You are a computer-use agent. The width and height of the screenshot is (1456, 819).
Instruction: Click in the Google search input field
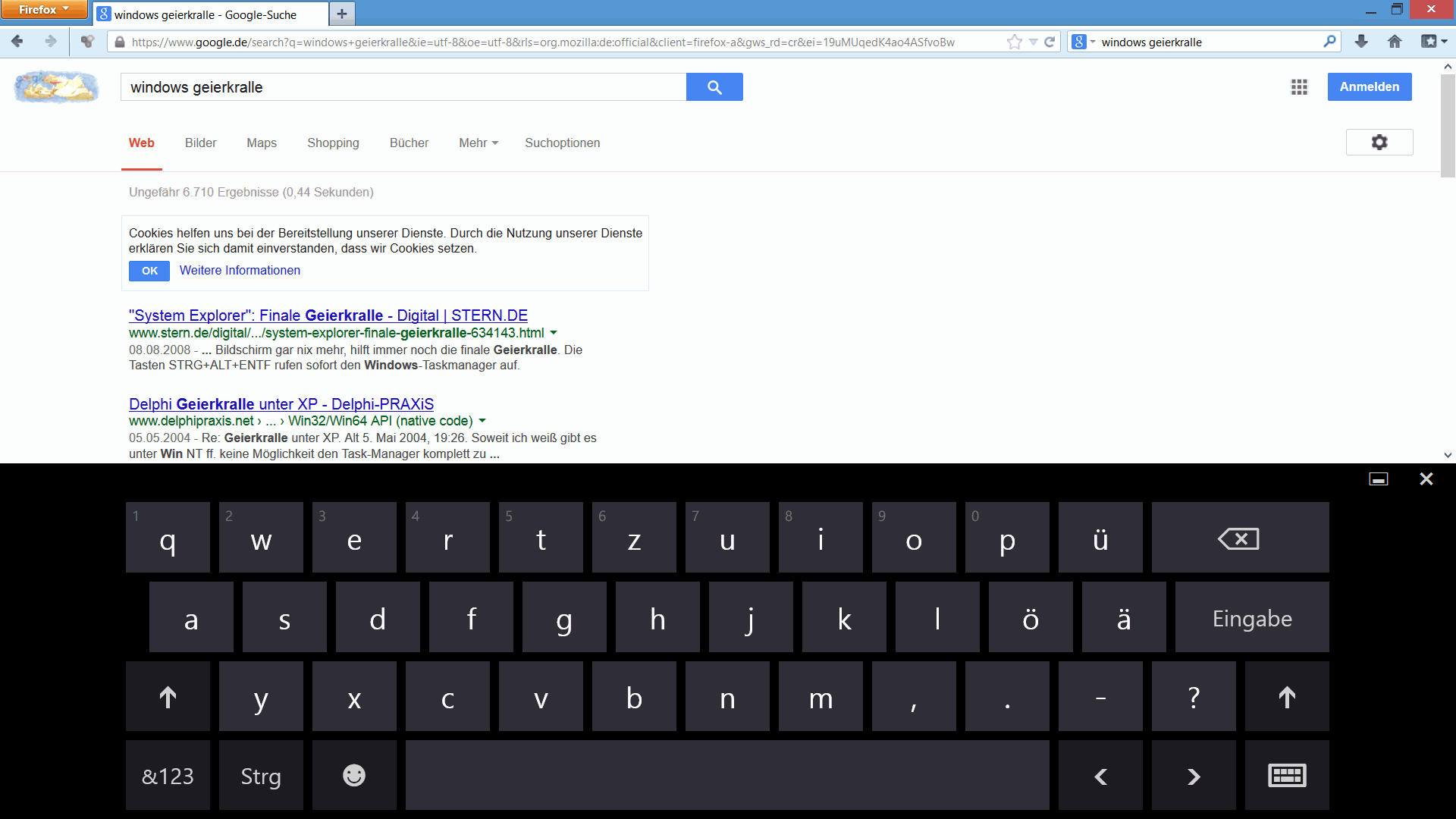click(x=402, y=87)
